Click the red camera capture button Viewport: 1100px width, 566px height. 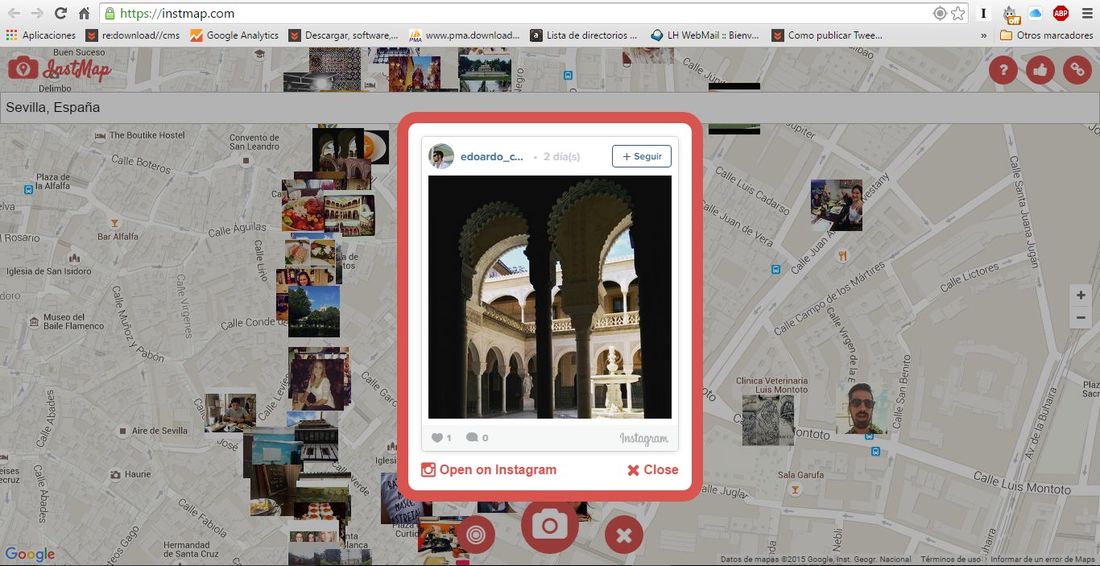pos(549,527)
